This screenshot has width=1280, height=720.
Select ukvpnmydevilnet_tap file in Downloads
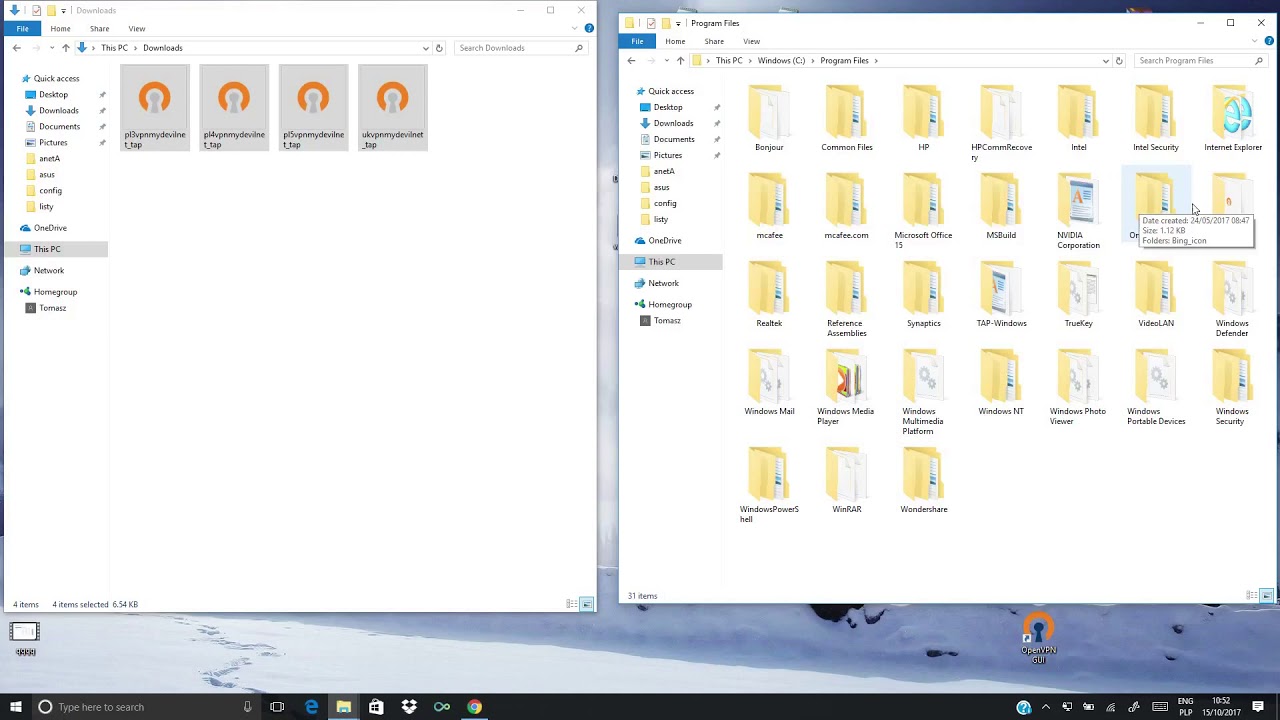point(392,108)
